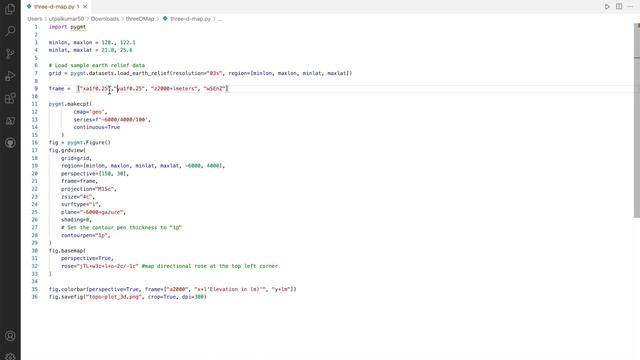Click the 'shading=0,' argument
Viewport: 640px width, 360px height.
76,220
